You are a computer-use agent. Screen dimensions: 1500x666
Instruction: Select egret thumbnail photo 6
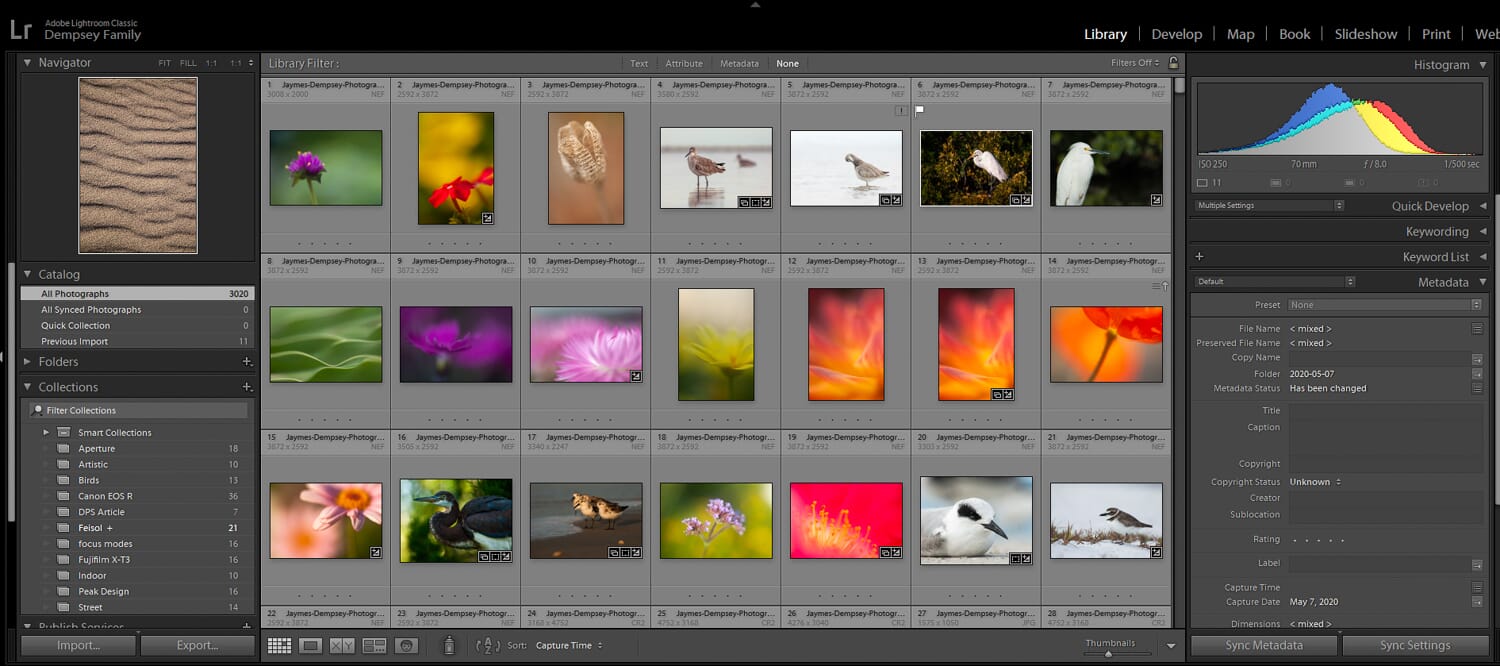tap(976, 168)
